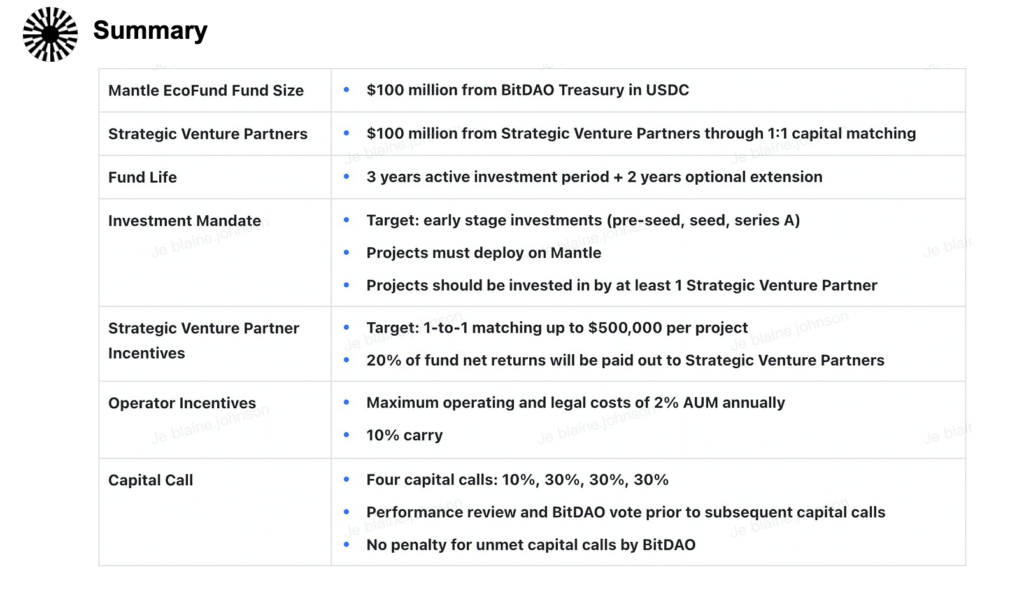Select the Operator Incentives row label
The height and width of the screenshot is (605, 1024).
click(x=182, y=404)
